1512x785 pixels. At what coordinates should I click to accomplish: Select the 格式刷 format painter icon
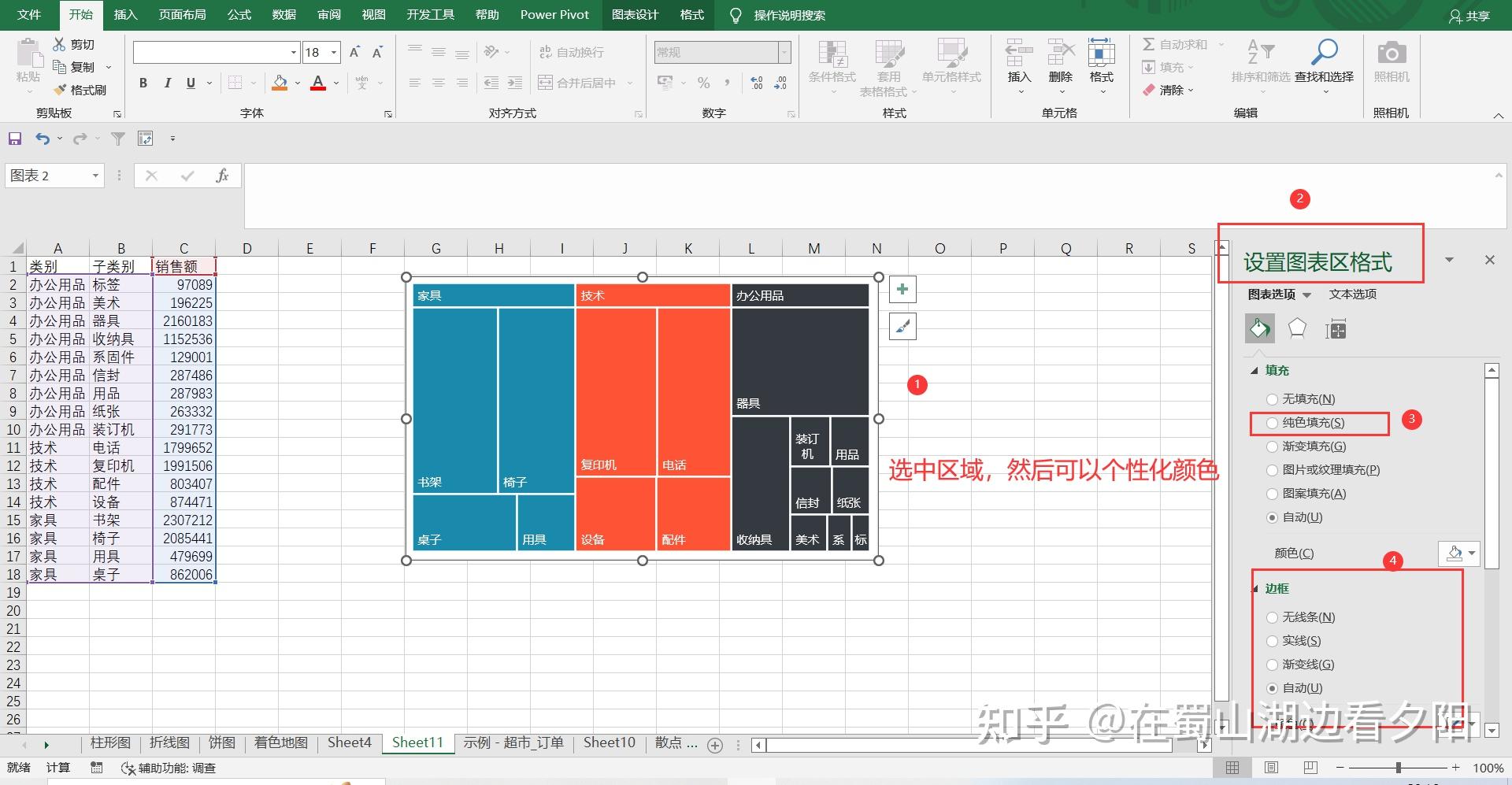(x=61, y=89)
